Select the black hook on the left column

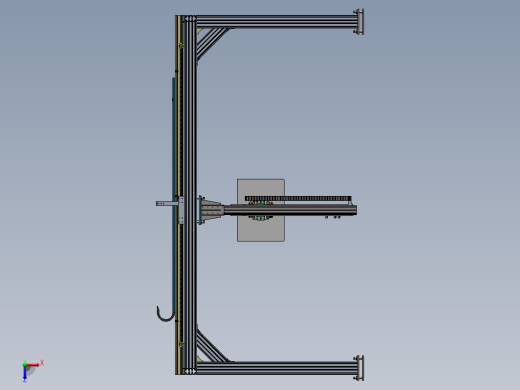(x=165, y=314)
